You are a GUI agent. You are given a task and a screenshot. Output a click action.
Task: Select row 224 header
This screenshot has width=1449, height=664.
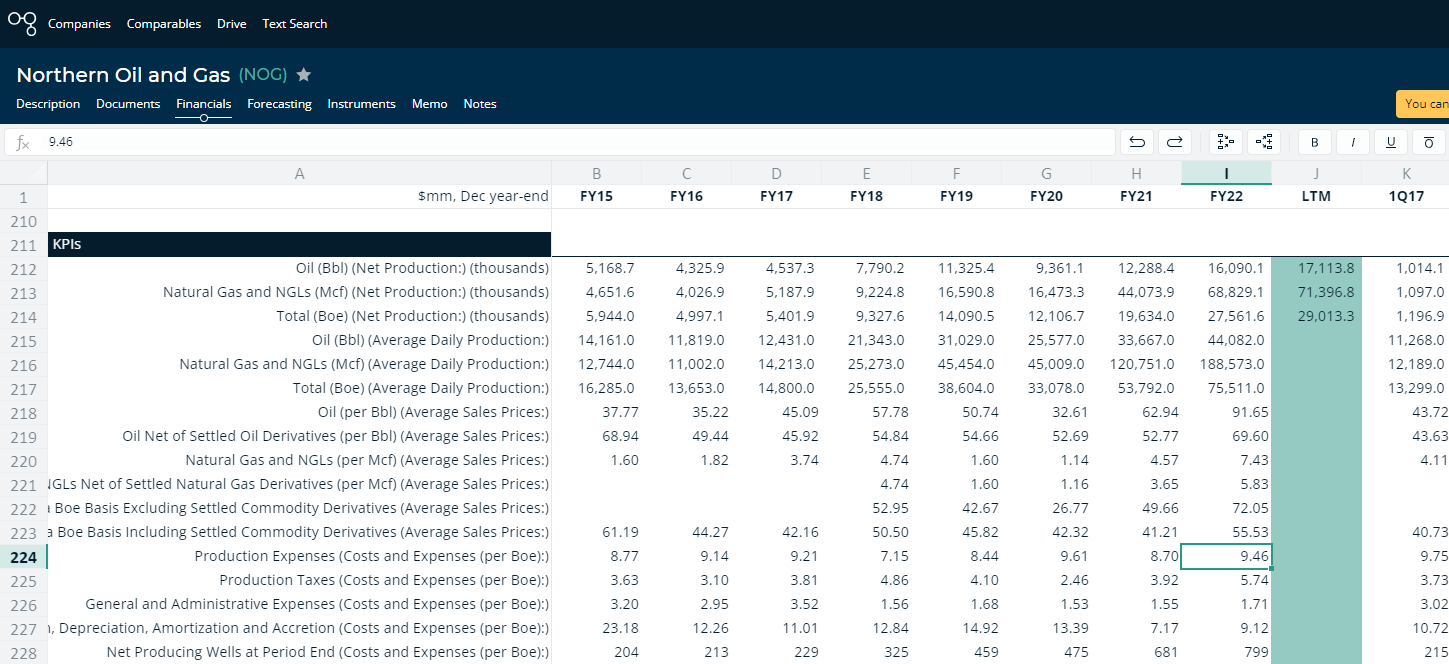[24, 557]
